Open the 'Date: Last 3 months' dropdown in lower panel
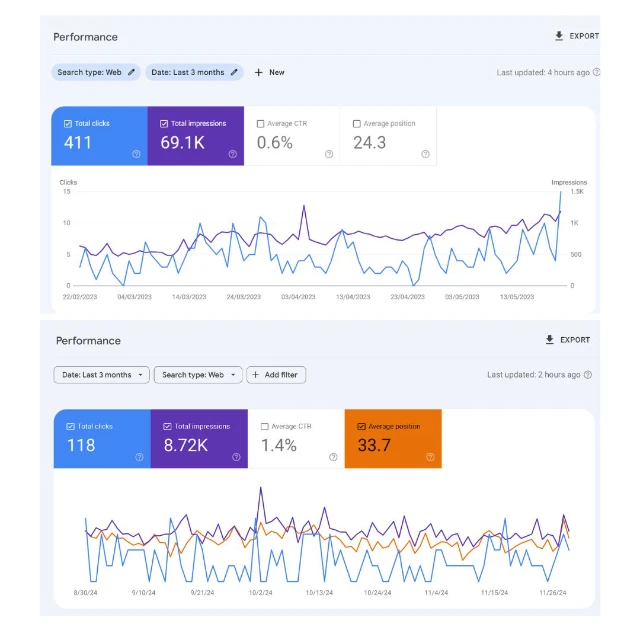 (101, 375)
